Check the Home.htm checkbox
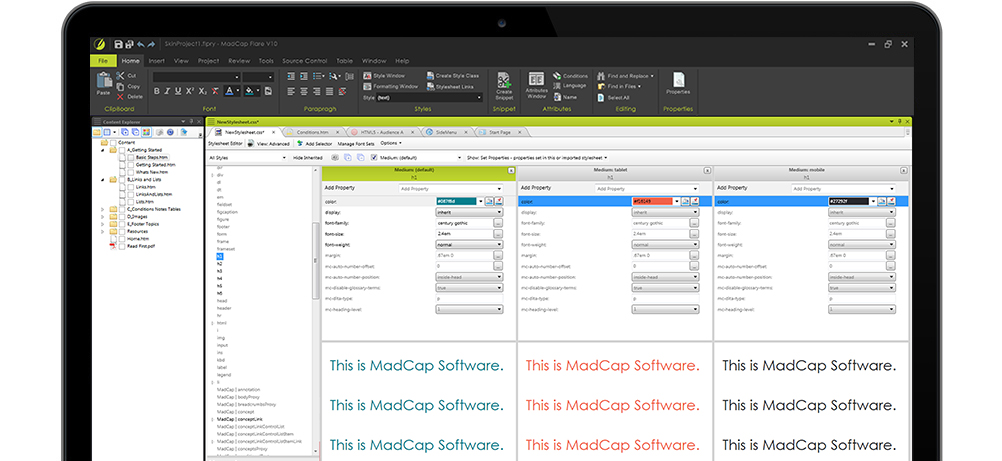This screenshot has height=461, width=1002. tap(121, 238)
